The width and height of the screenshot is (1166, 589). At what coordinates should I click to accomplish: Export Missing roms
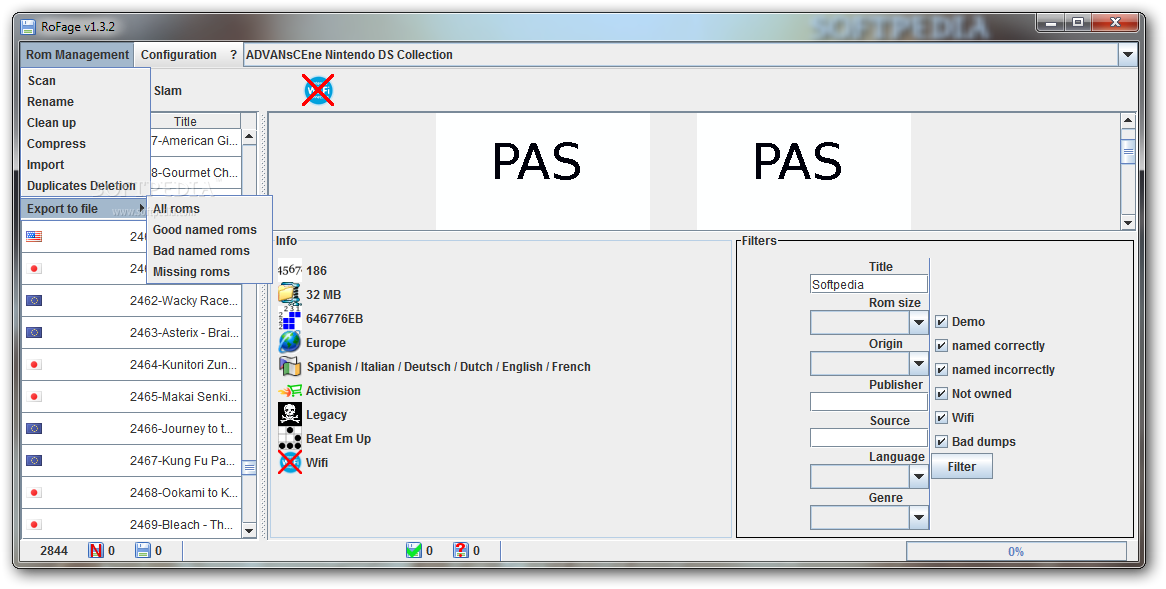[x=210, y=271]
